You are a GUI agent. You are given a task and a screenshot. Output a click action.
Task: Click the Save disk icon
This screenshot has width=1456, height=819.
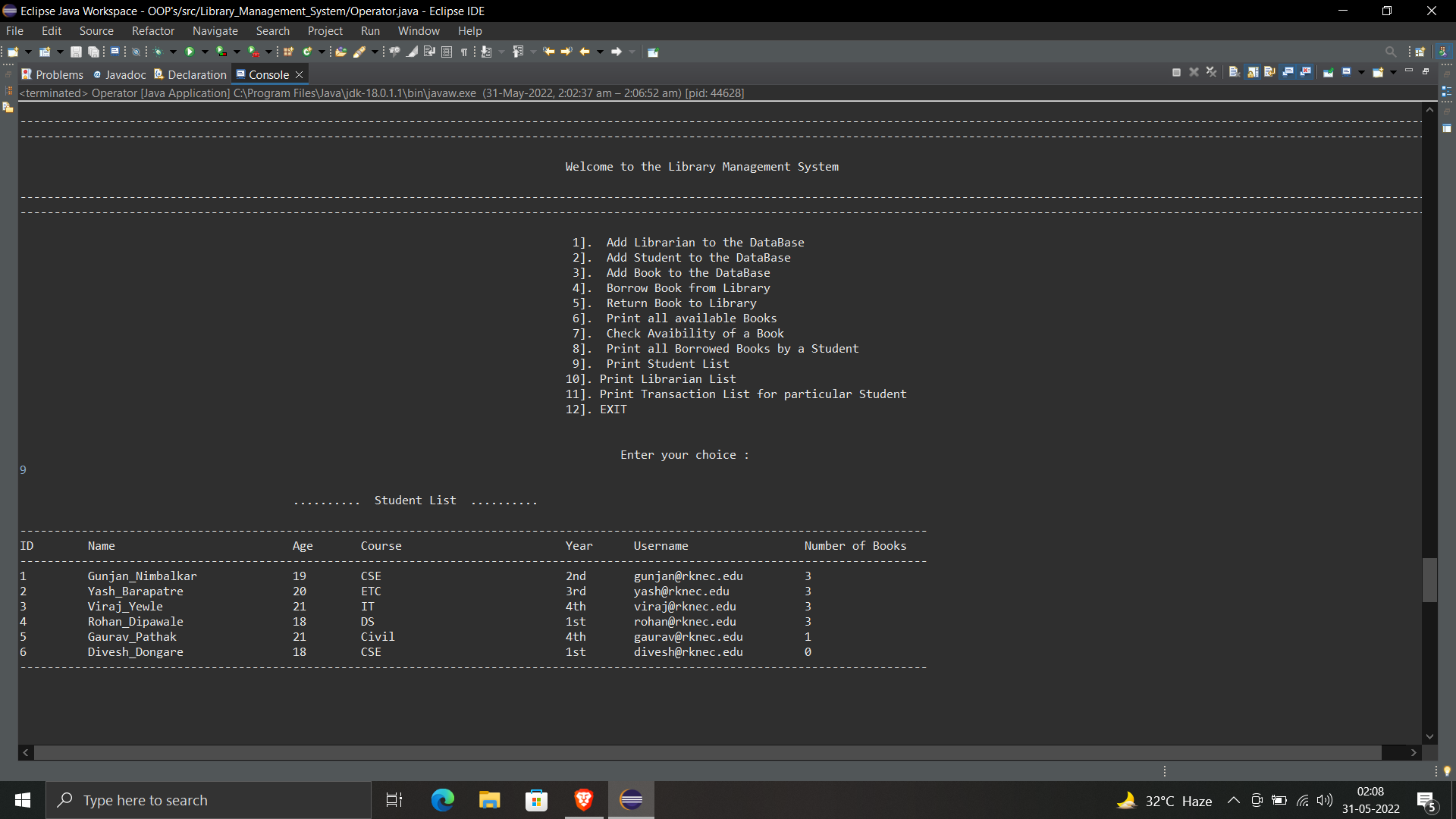pyautogui.click(x=76, y=52)
